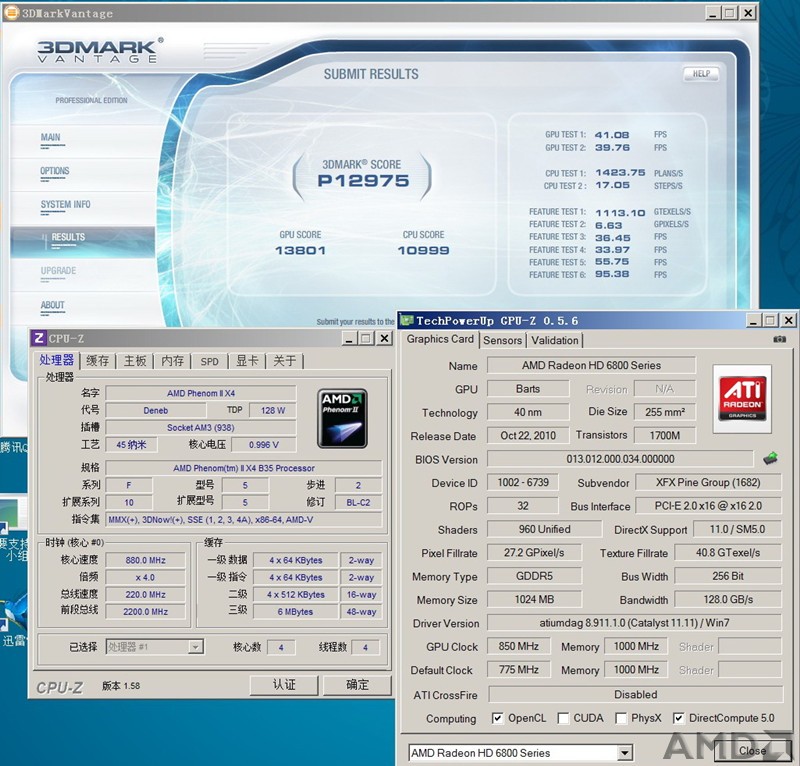Click the GPU-Z screenshot camera icon
The image size is (800, 766).
779,339
